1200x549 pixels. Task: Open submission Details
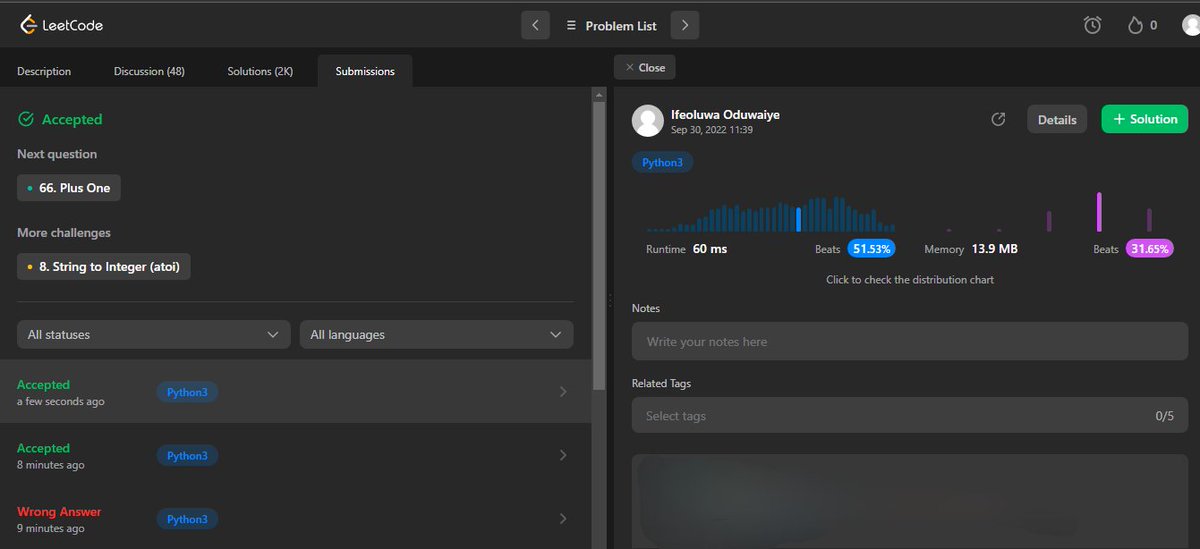click(1057, 119)
